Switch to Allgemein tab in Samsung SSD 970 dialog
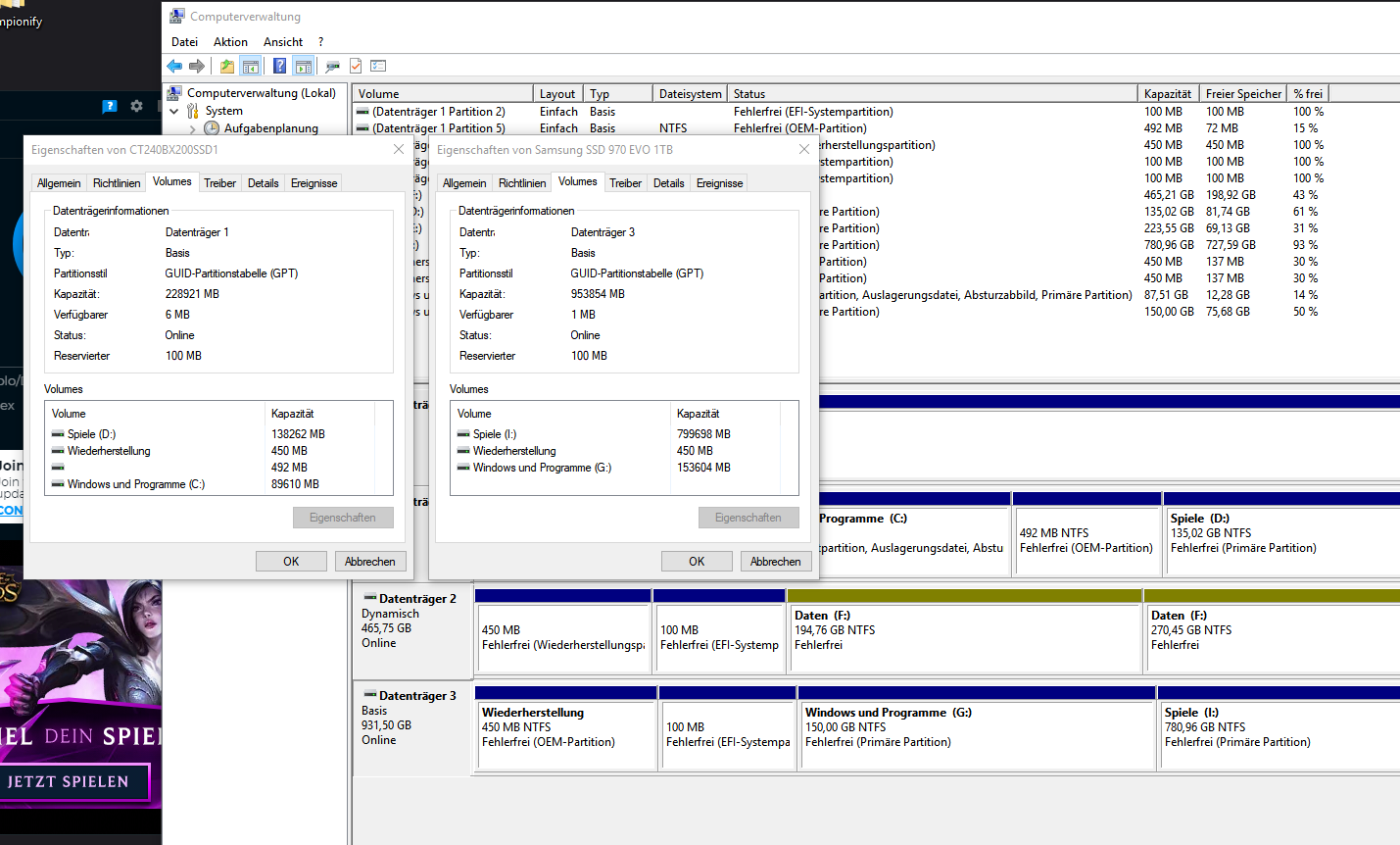 pyautogui.click(x=464, y=183)
